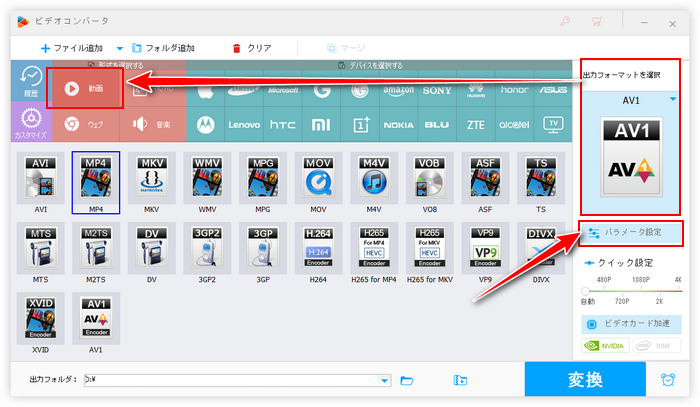Select the MKV format icon
The height and width of the screenshot is (407, 700).
(x=151, y=178)
